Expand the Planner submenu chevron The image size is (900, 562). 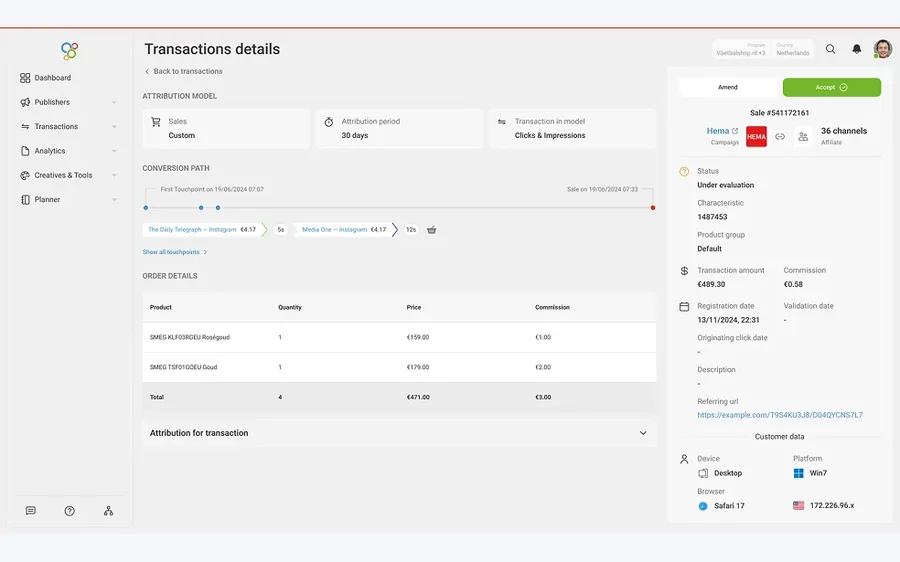click(114, 200)
